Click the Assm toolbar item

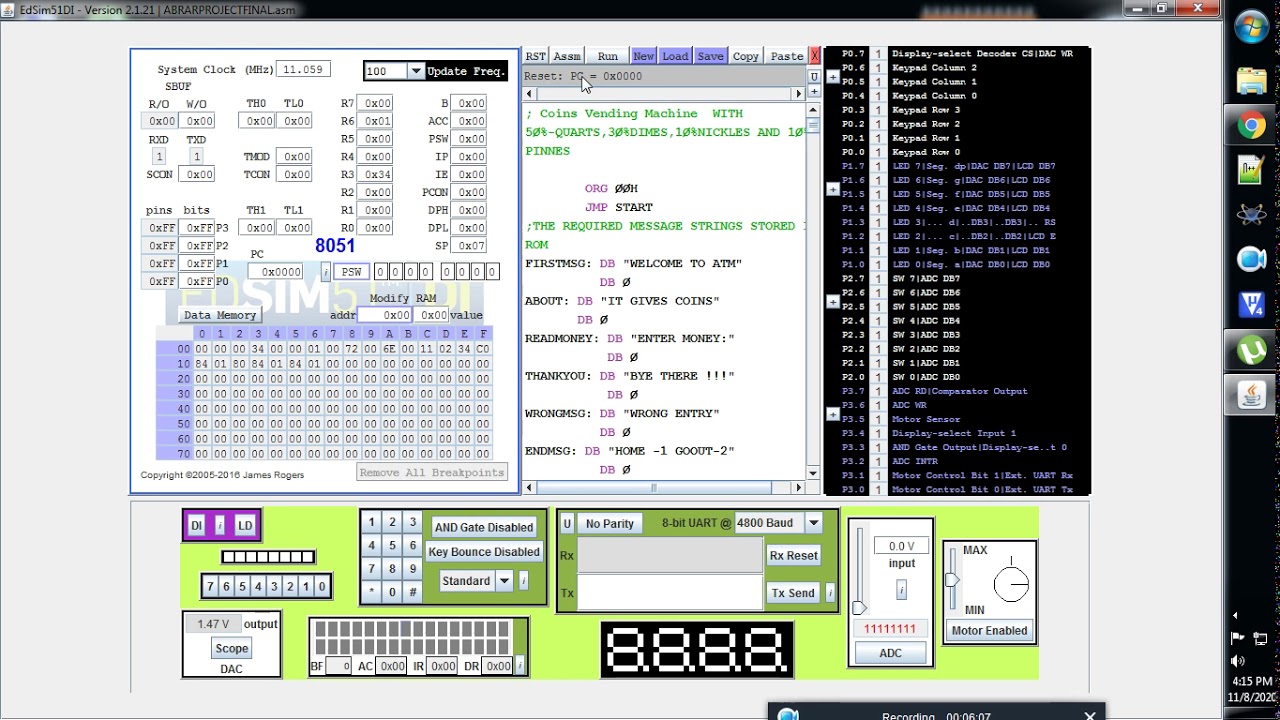[567, 56]
